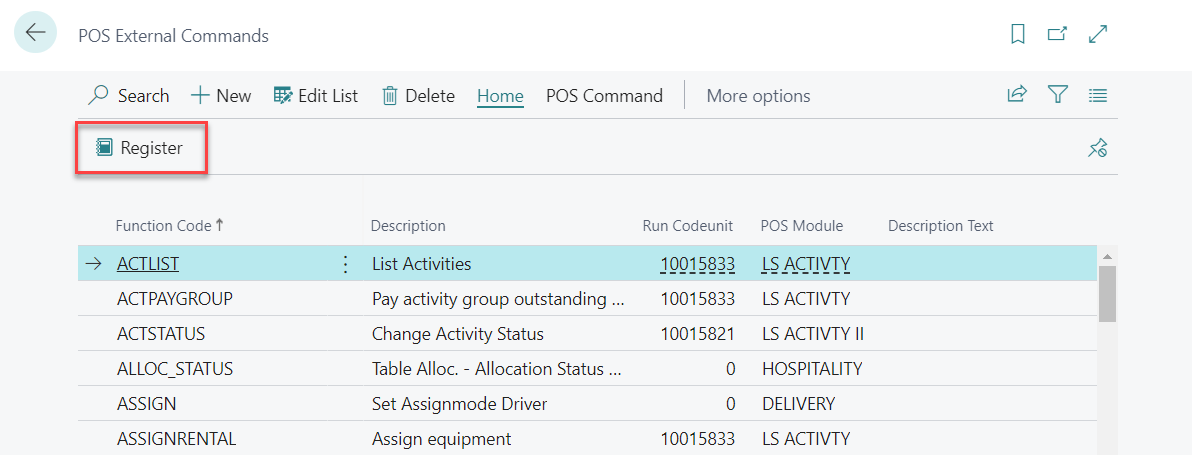Delete the selected command
This screenshot has height=455, width=1192.
click(418, 96)
